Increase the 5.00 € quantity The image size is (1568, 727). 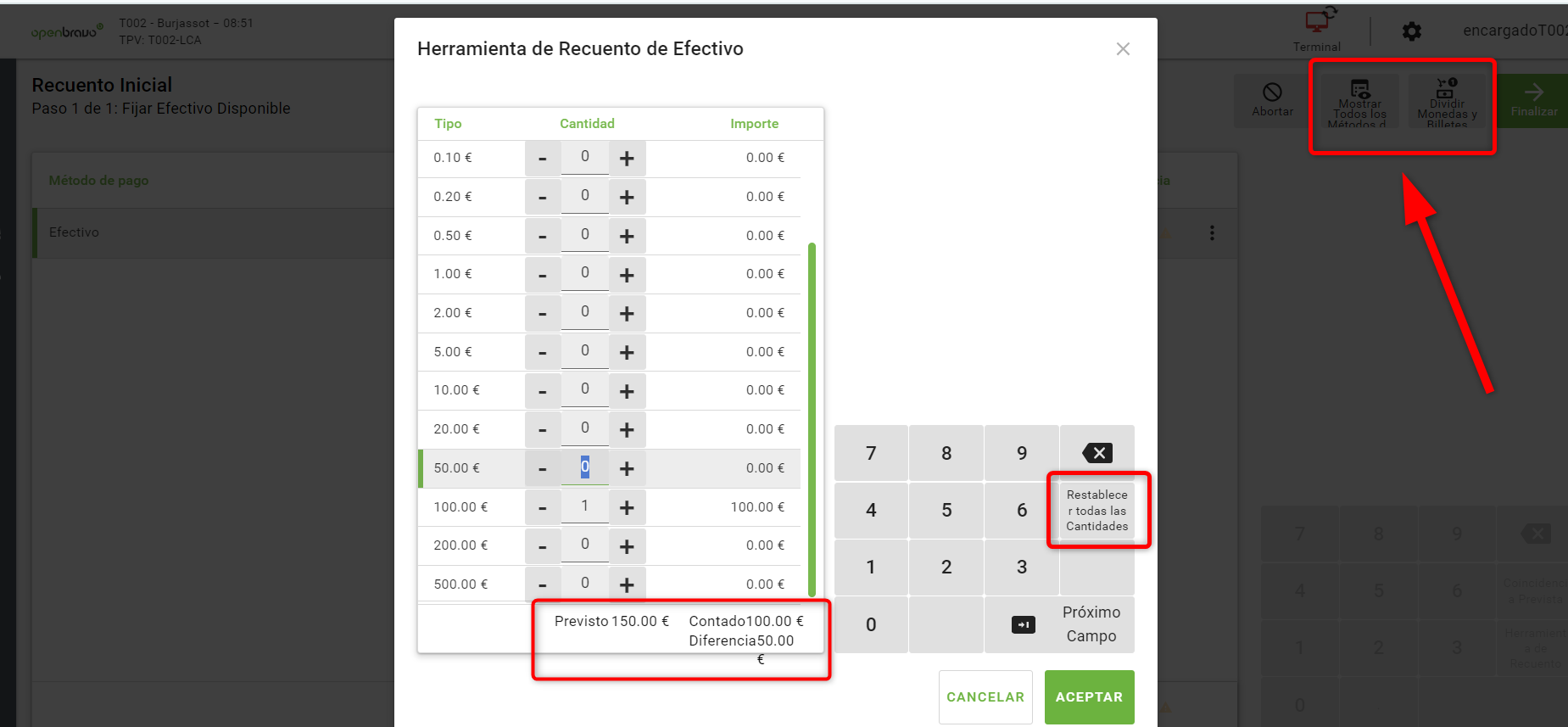click(627, 353)
